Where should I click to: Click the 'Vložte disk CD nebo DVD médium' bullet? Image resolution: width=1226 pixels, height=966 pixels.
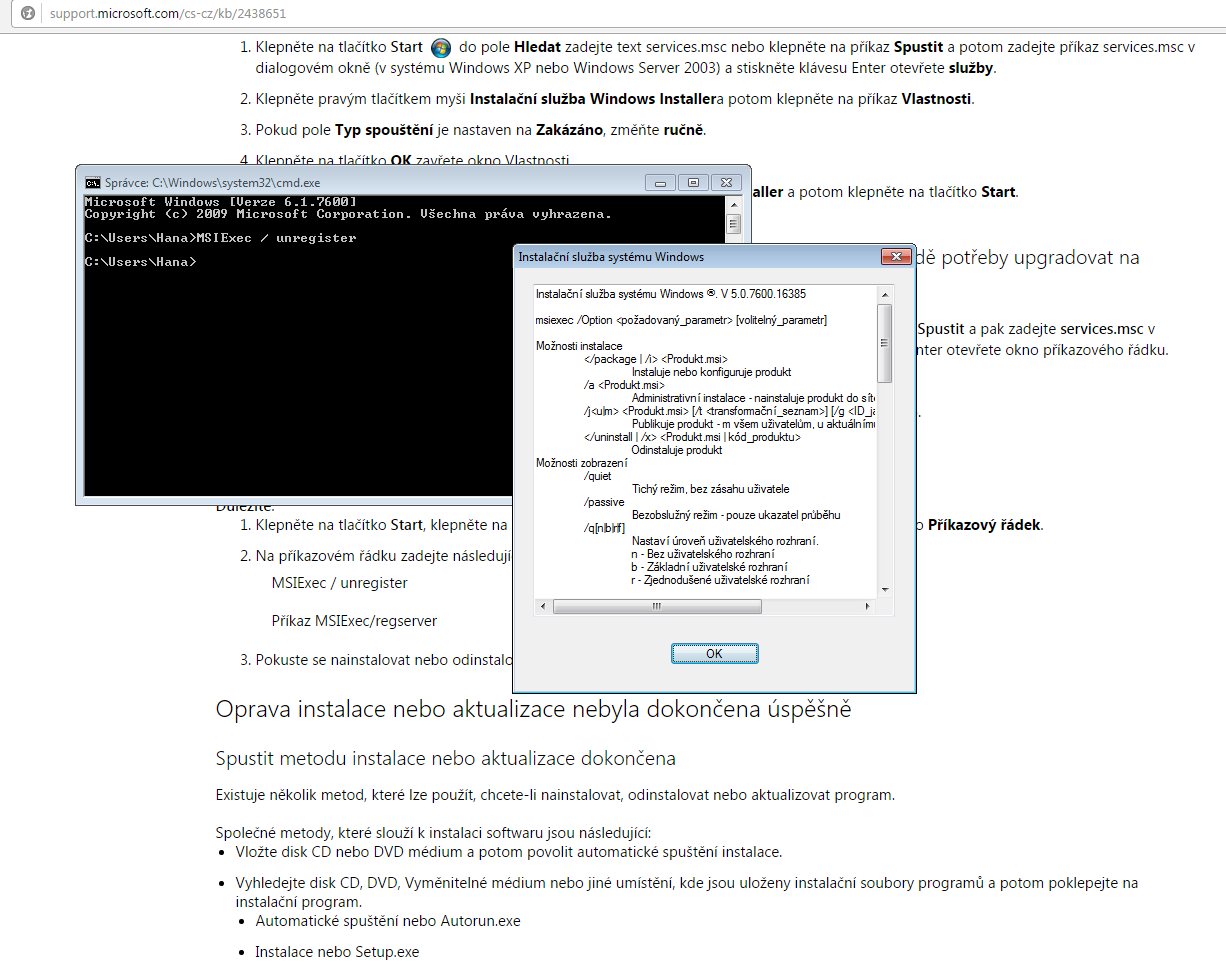click(508, 853)
